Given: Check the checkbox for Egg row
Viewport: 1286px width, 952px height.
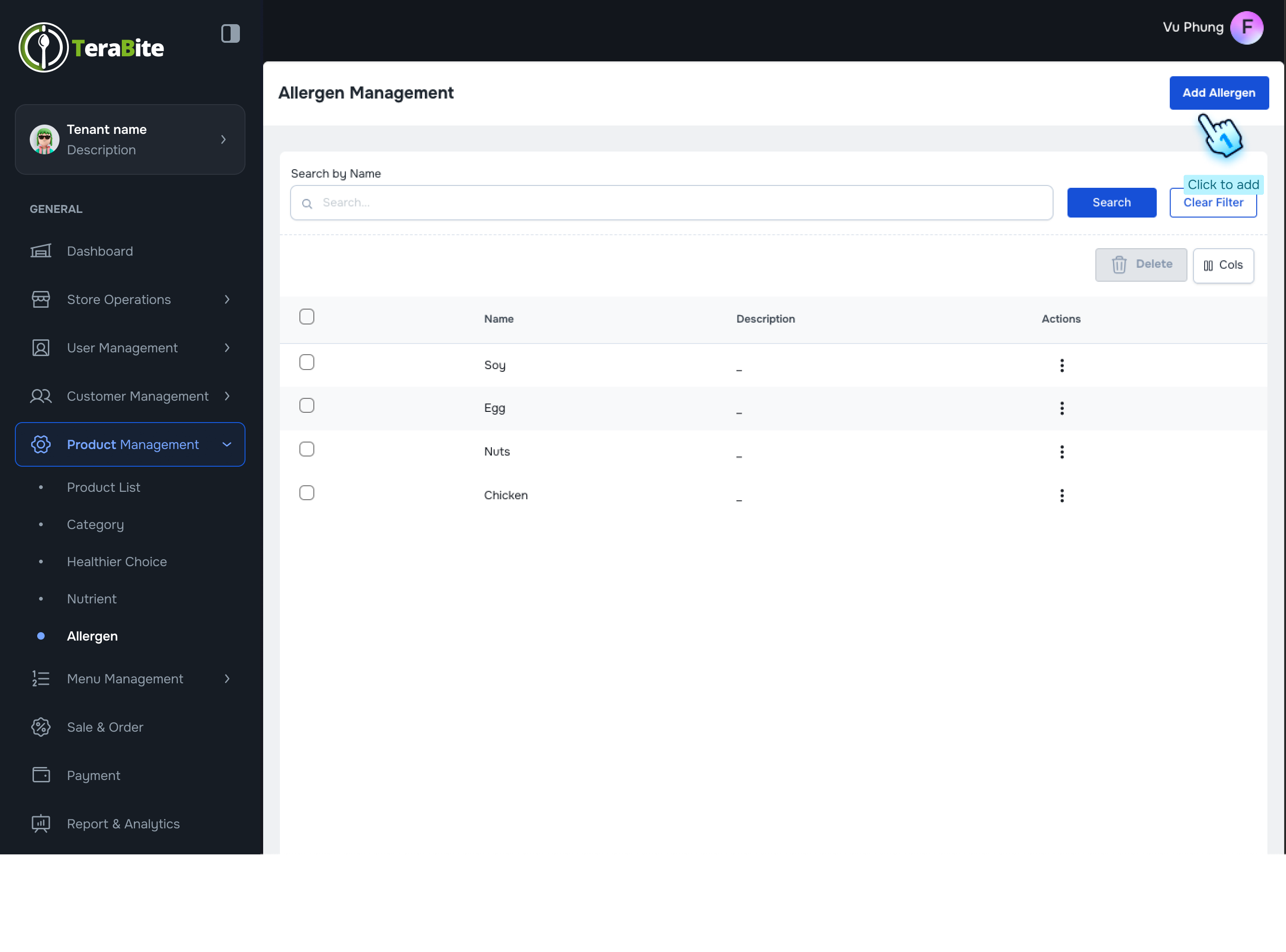Looking at the screenshot, I should (x=307, y=406).
